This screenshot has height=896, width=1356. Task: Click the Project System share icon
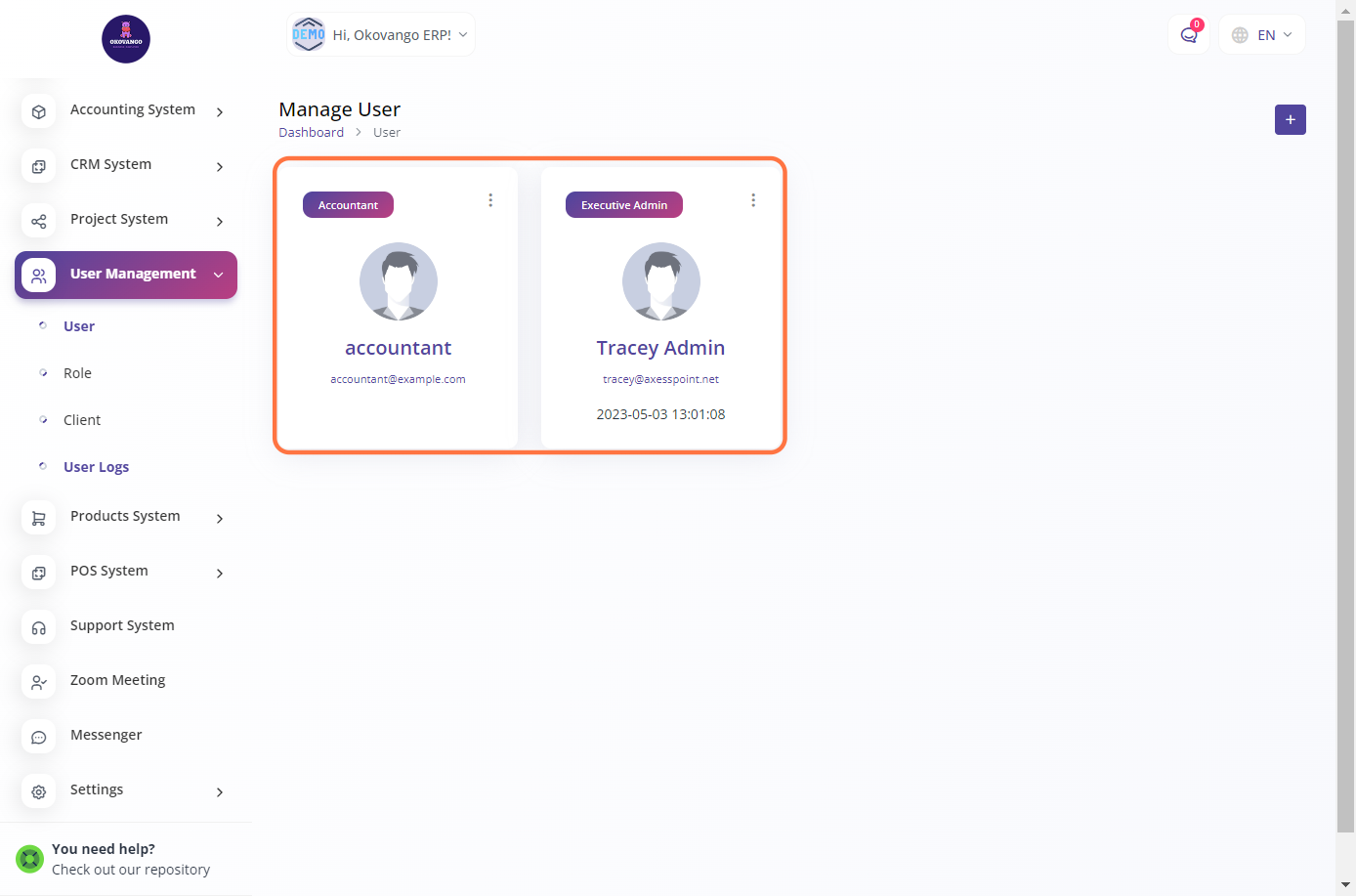[x=38, y=221]
